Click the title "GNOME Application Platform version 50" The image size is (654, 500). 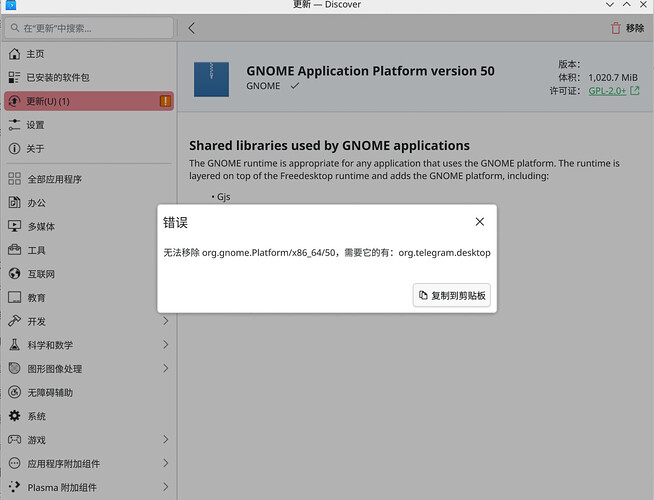pyautogui.click(x=370, y=71)
